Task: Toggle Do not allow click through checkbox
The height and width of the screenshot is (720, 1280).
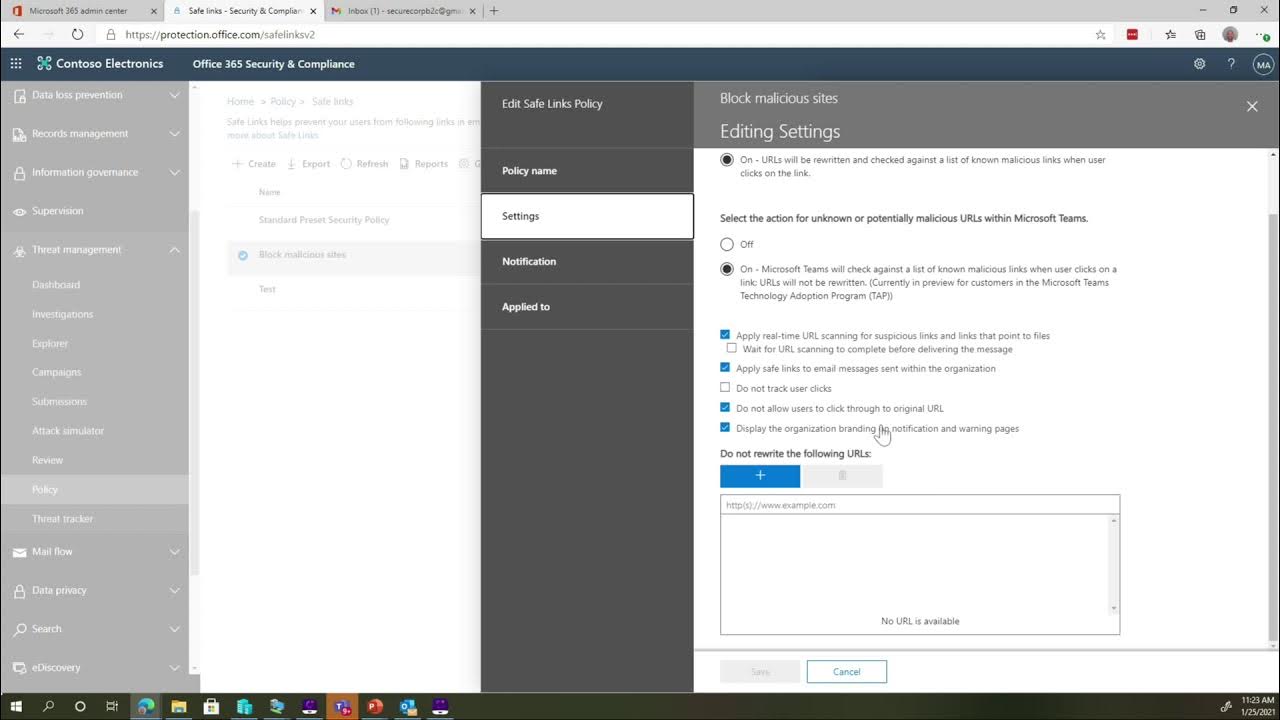Action: pos(725,408)
